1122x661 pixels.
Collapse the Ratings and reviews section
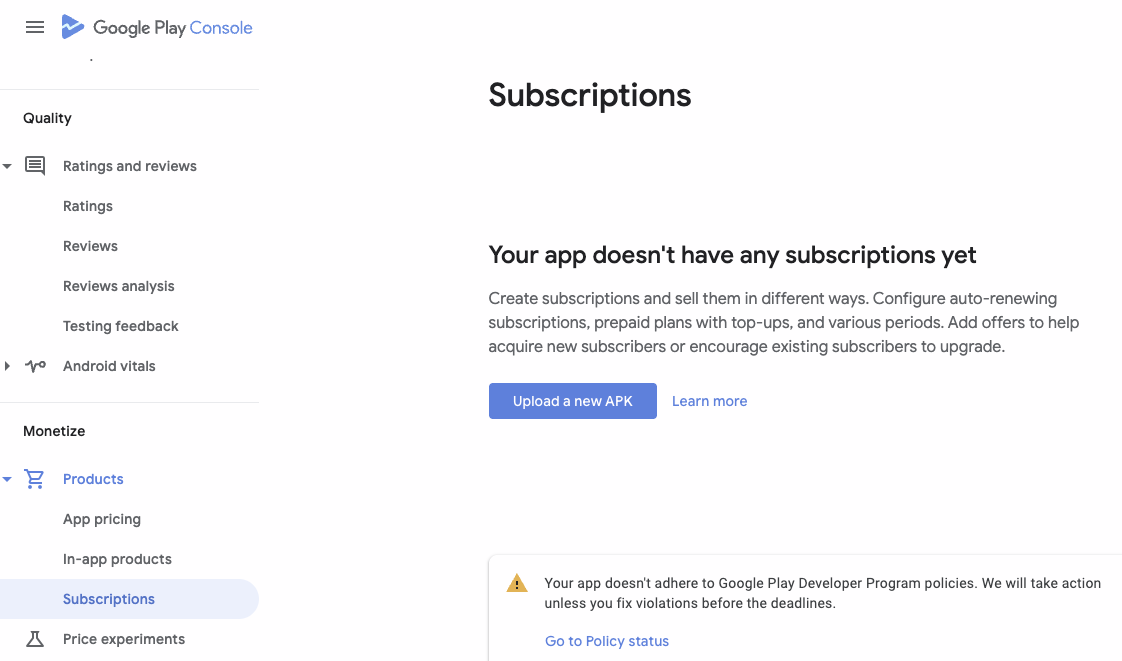pos(7,166)
